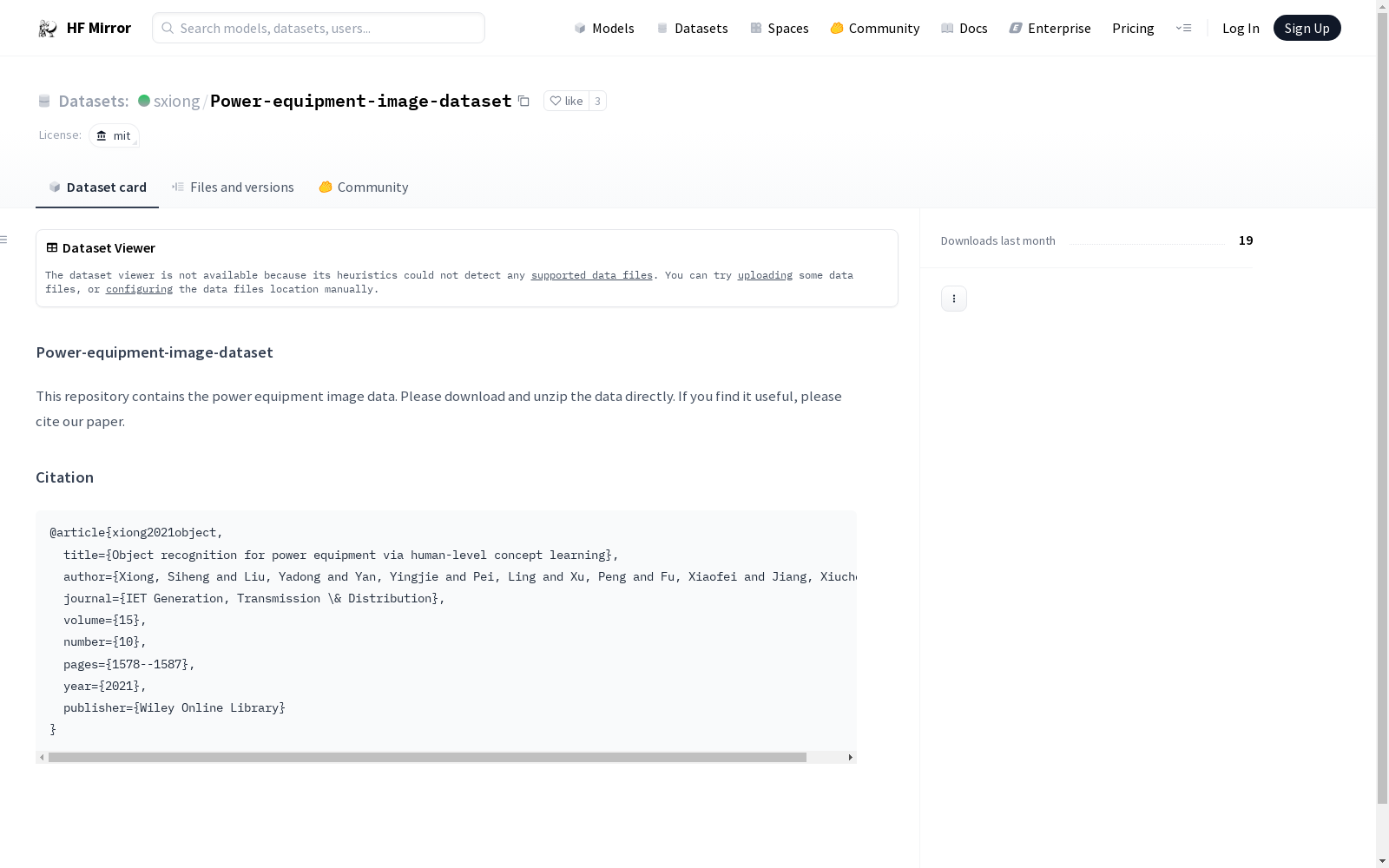1389x868 pixels.
Task: Open Models in the top navigation
Action: (x=604, y=28)
